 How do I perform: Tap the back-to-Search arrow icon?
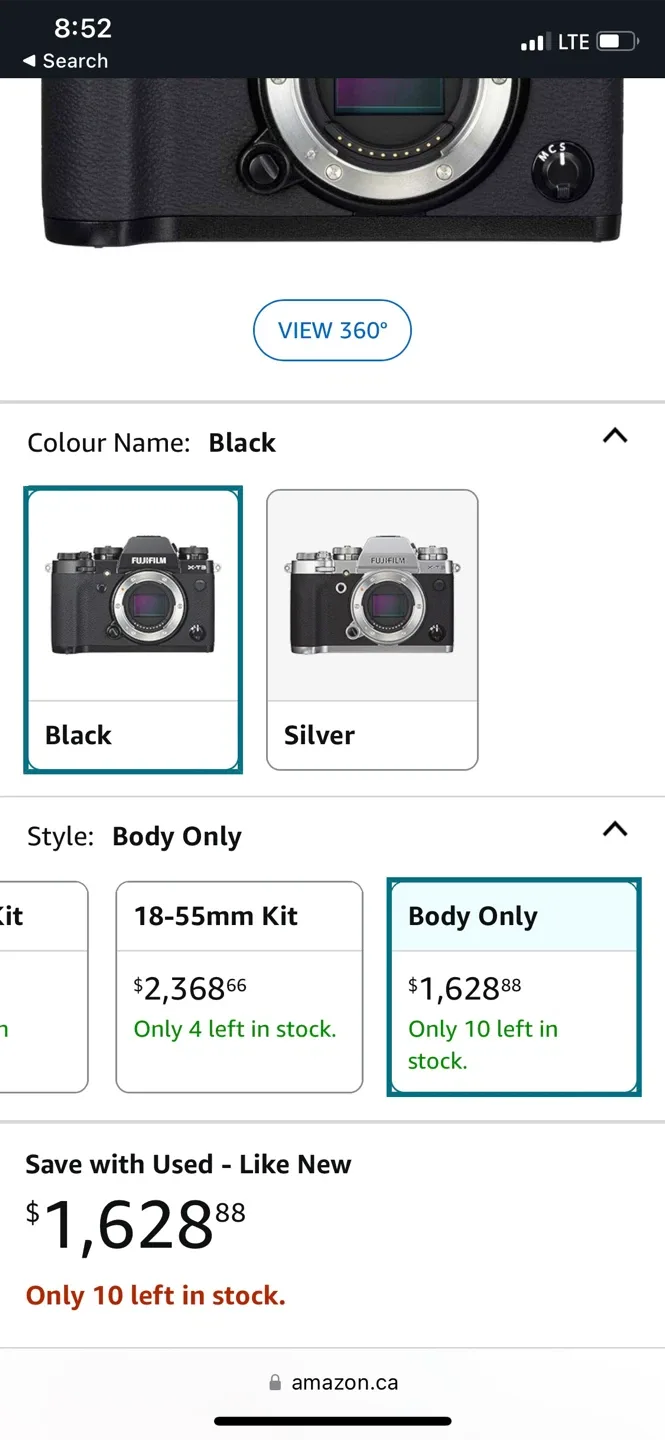(27, 61)
